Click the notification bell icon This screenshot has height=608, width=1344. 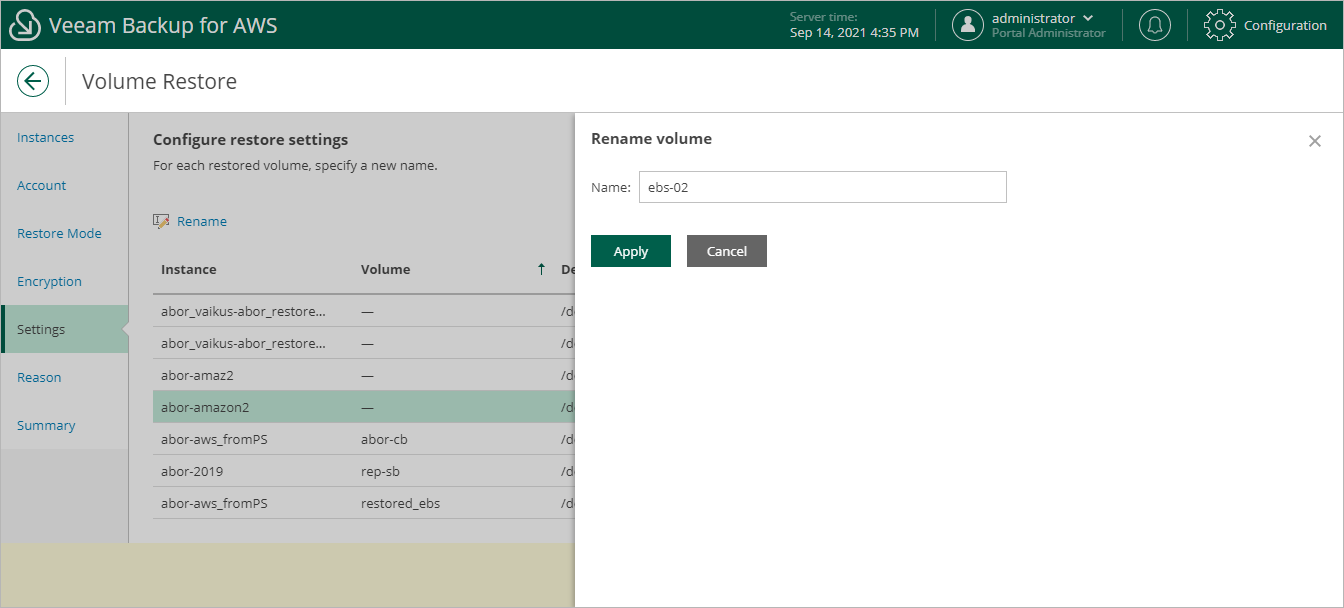tap(1155, 24)
